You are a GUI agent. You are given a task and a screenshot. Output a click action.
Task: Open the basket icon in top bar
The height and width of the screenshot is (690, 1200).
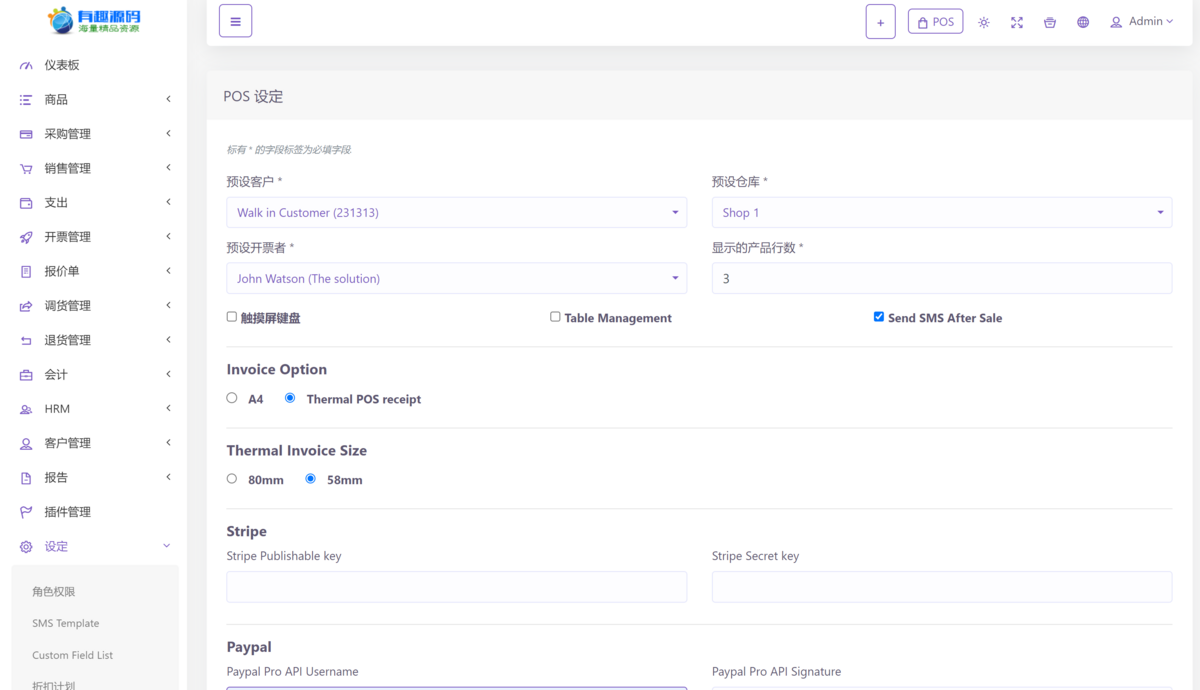pos(1050,22)
